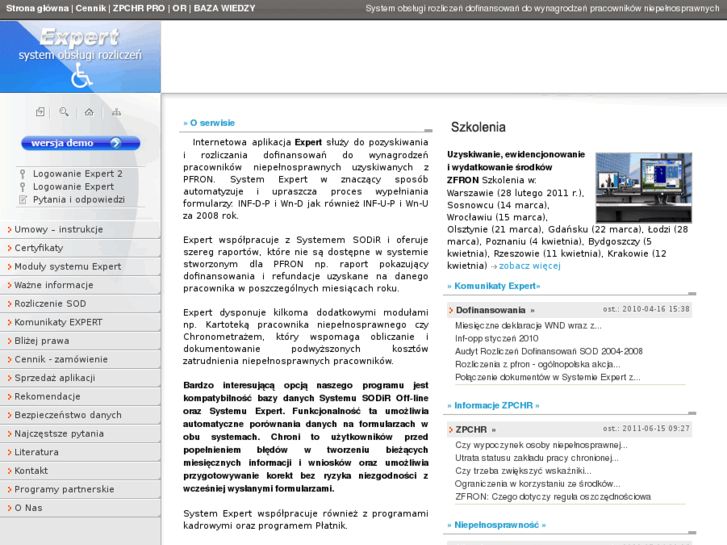Open the Niepełnosprawność » section heading
The height and width of the screenshot is (545, 727).
(497, 525)
